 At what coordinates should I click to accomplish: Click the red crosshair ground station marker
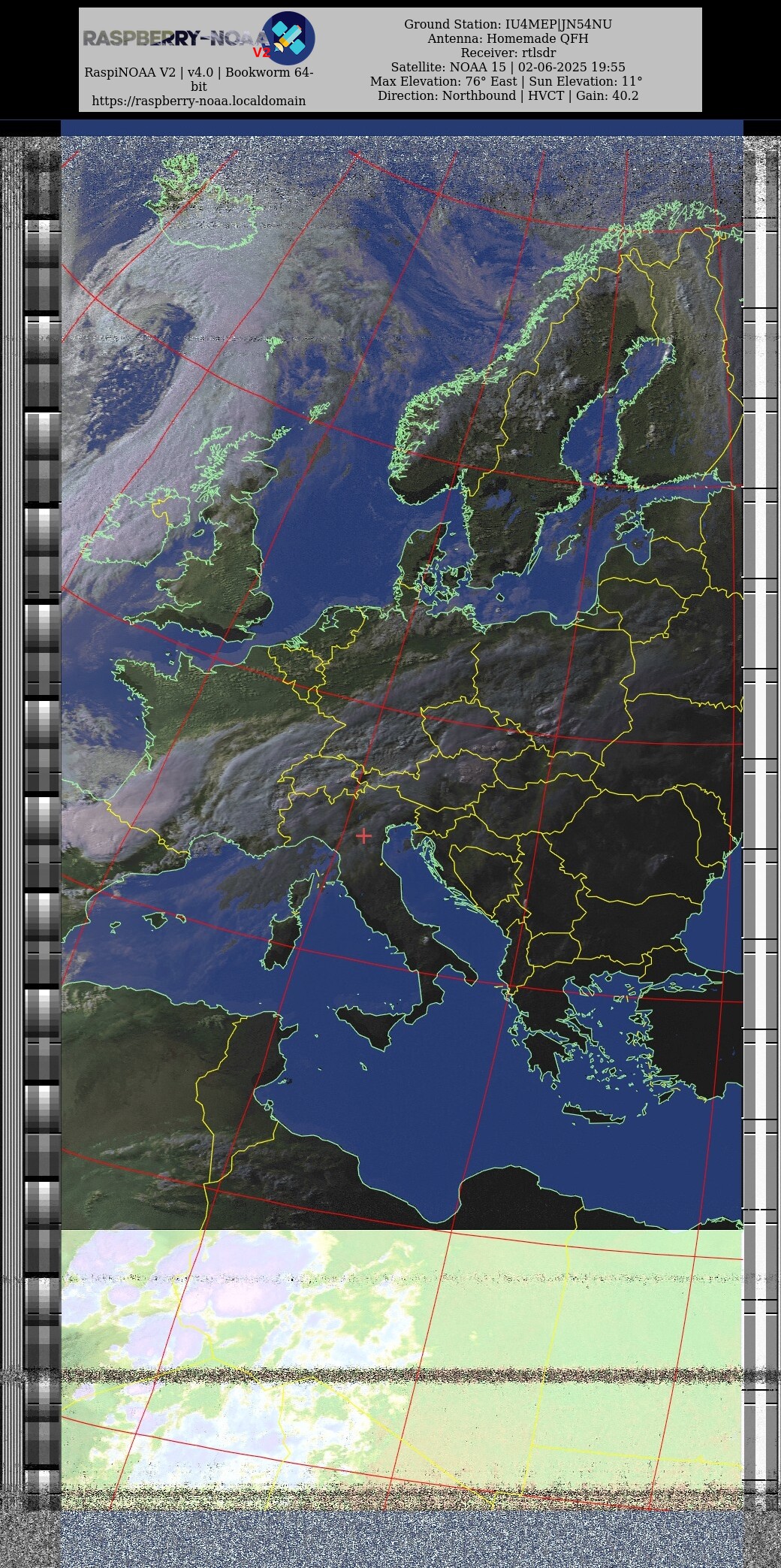tap(363, 835)
